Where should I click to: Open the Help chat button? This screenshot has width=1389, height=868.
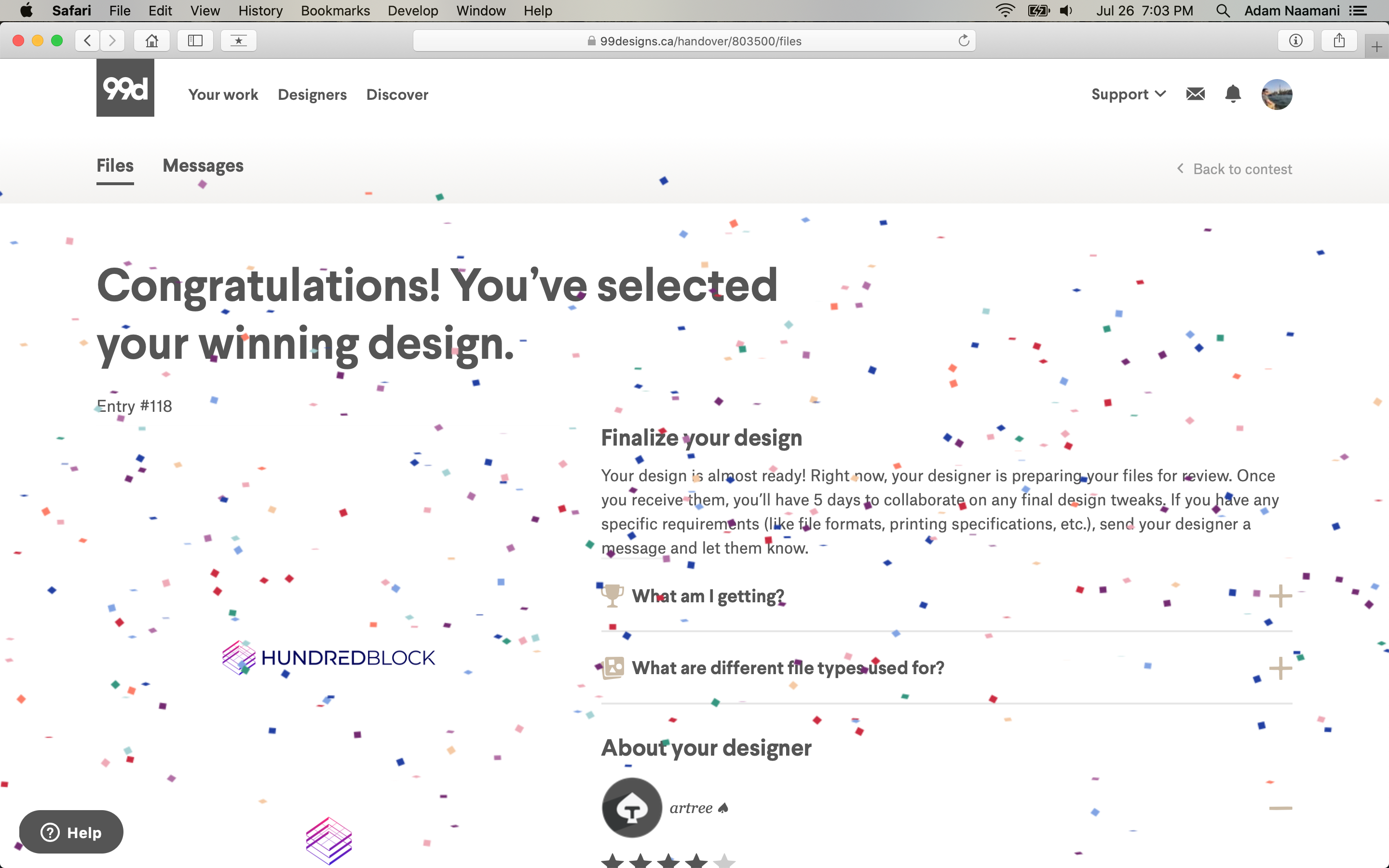coord(71,832)
